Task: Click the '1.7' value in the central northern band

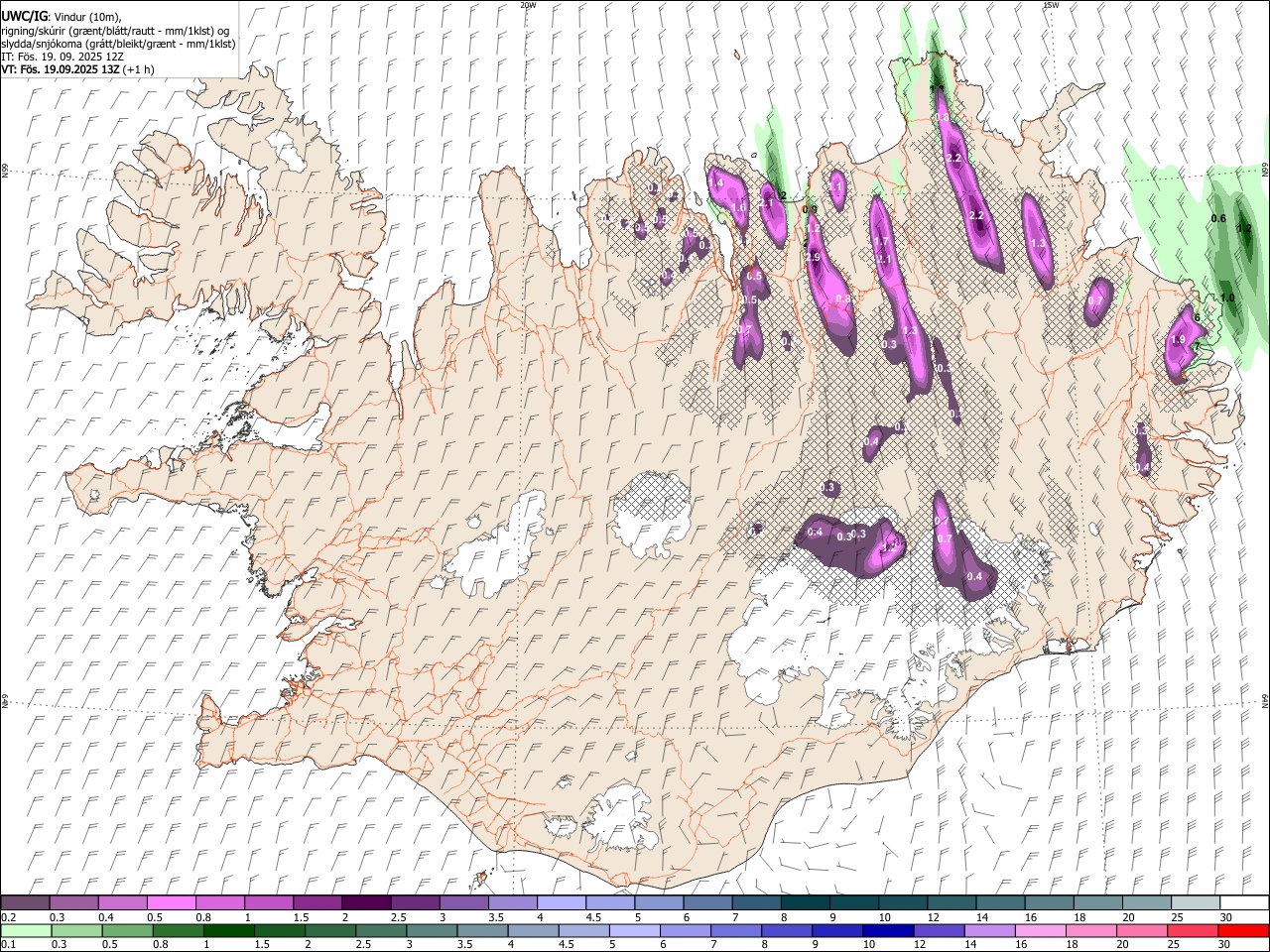Action: [x=880, y=241]
